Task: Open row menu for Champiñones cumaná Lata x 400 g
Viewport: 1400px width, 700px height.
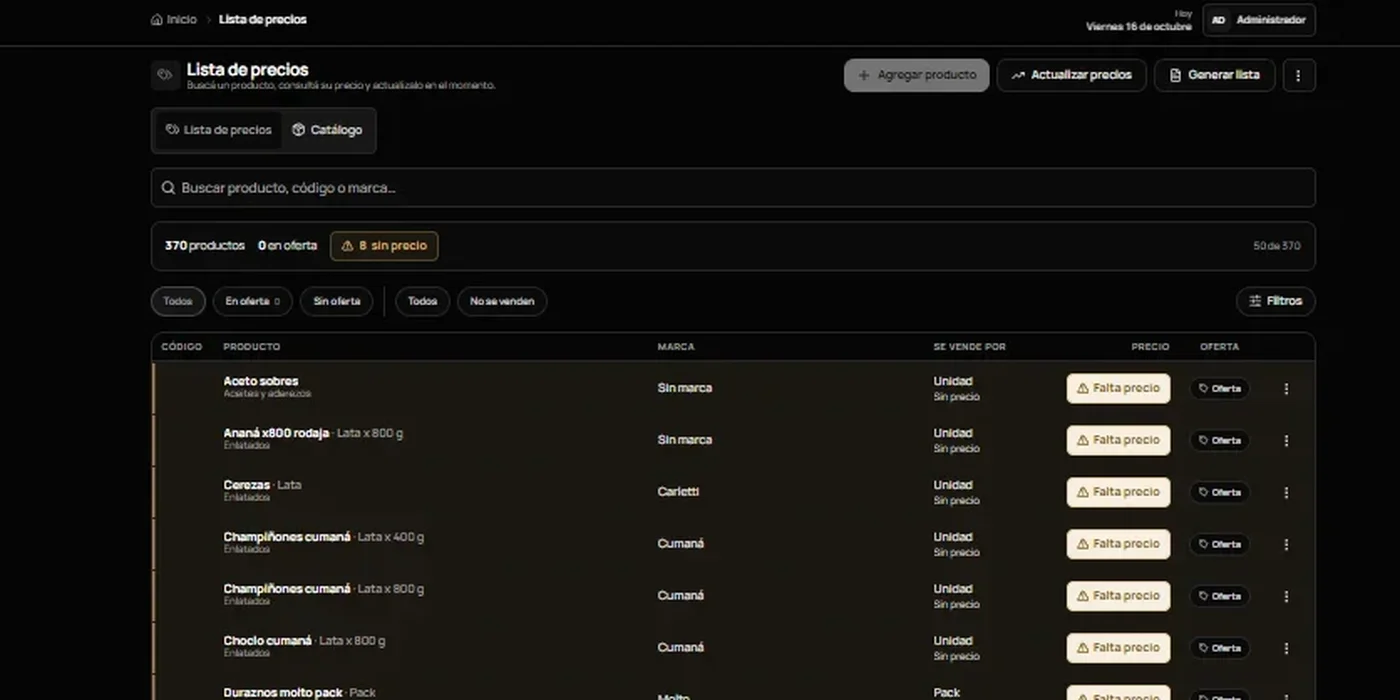Action: tap(1286, 545)
